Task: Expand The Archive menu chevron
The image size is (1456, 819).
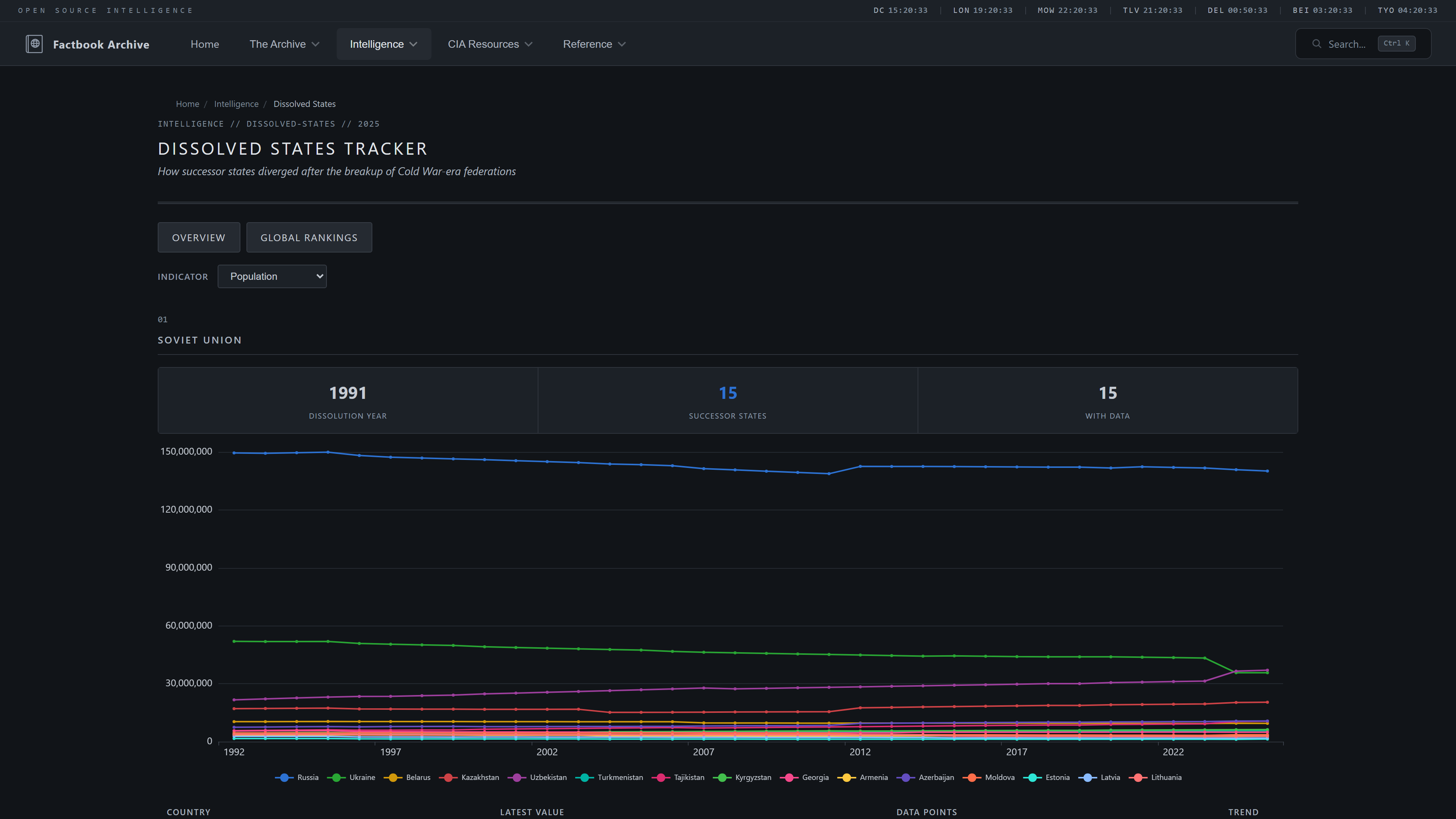Action: 315,44
